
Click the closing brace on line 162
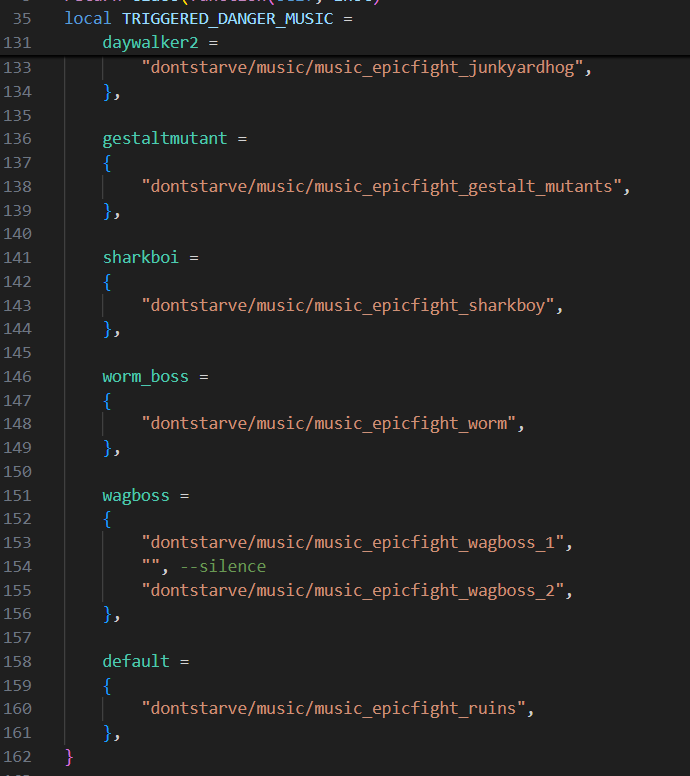[69, 757]
